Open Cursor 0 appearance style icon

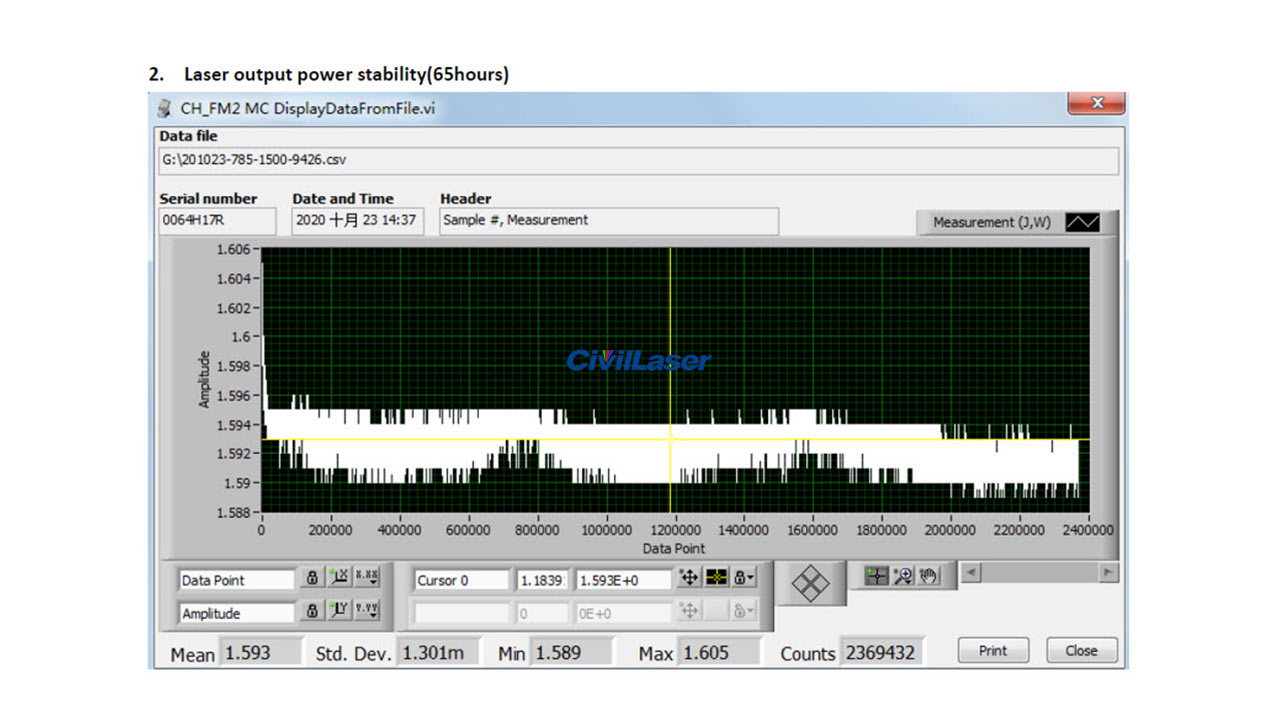[715, 579]
